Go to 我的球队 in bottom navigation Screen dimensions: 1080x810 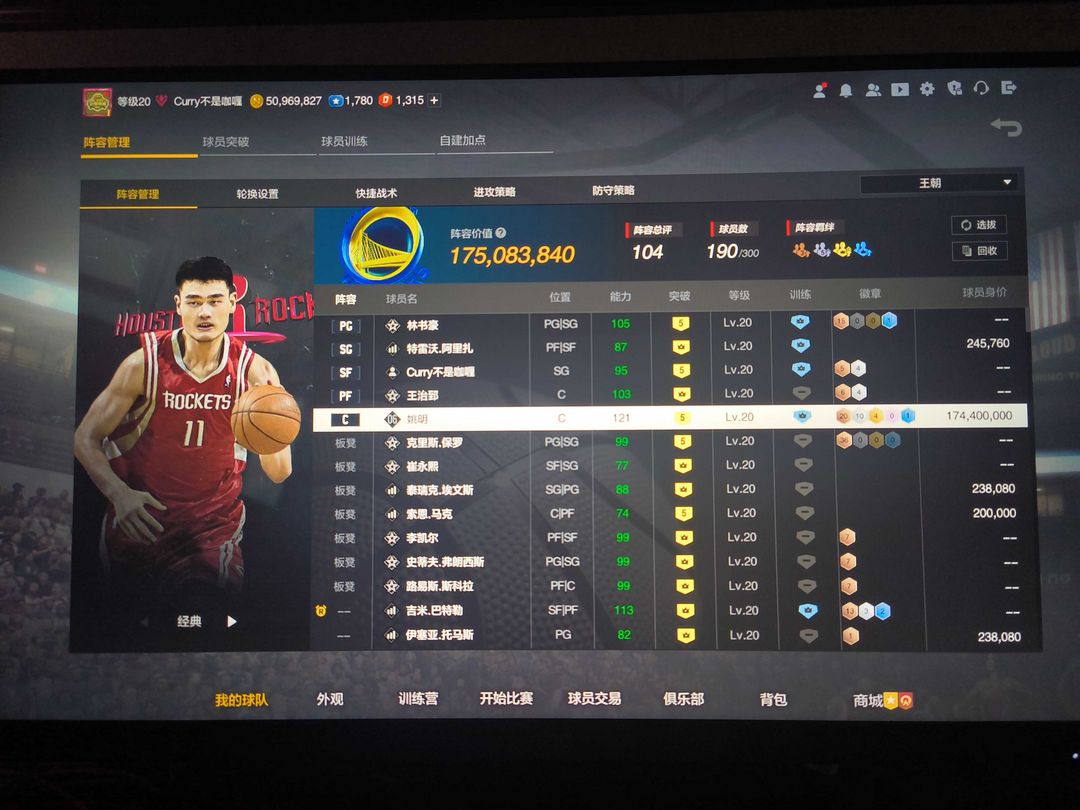(x=241, y=700)
